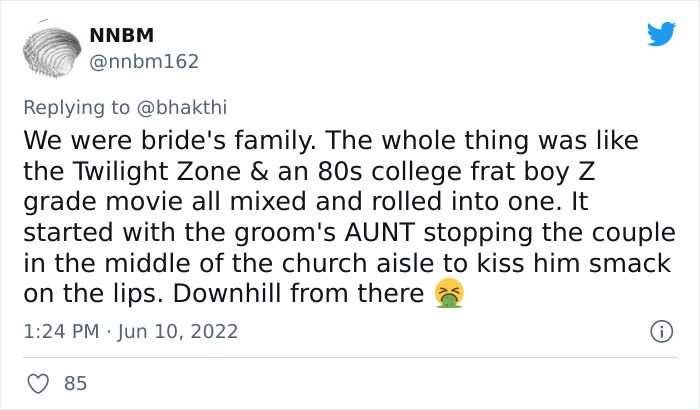Click the divider line above likes
Screen dimensions: 700x410
[350, 358]
